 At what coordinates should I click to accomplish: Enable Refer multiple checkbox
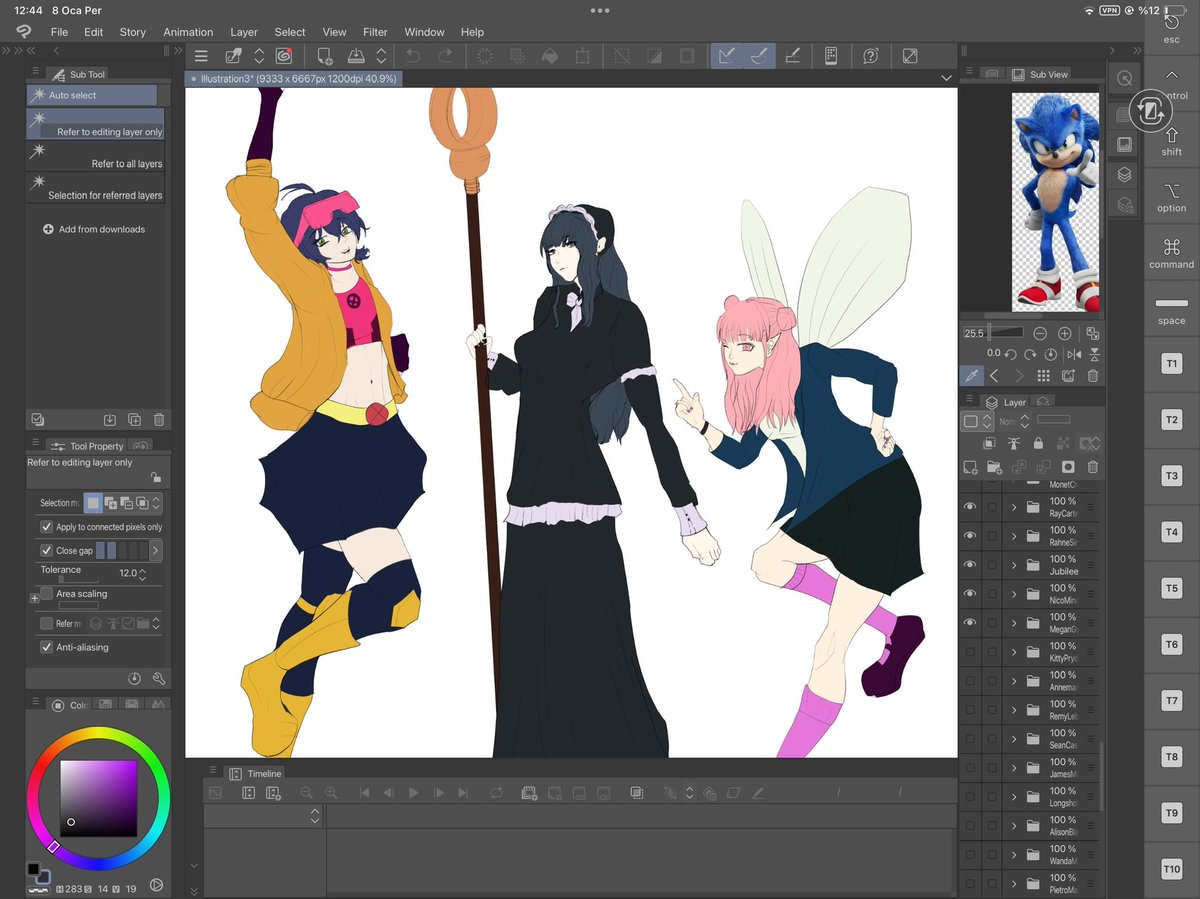point(46,623)
